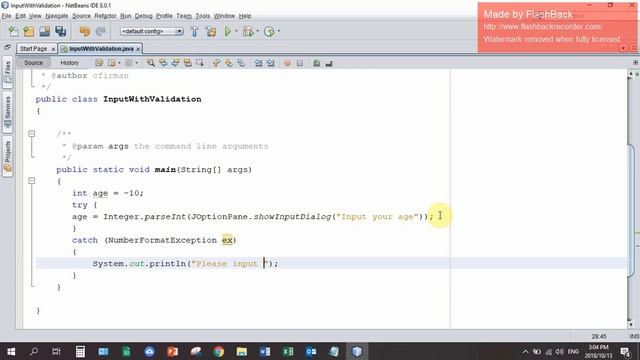The height and width of the screenshot is (360, 640).
Task: Click the Debug Project icon
Action: (247, 31)
